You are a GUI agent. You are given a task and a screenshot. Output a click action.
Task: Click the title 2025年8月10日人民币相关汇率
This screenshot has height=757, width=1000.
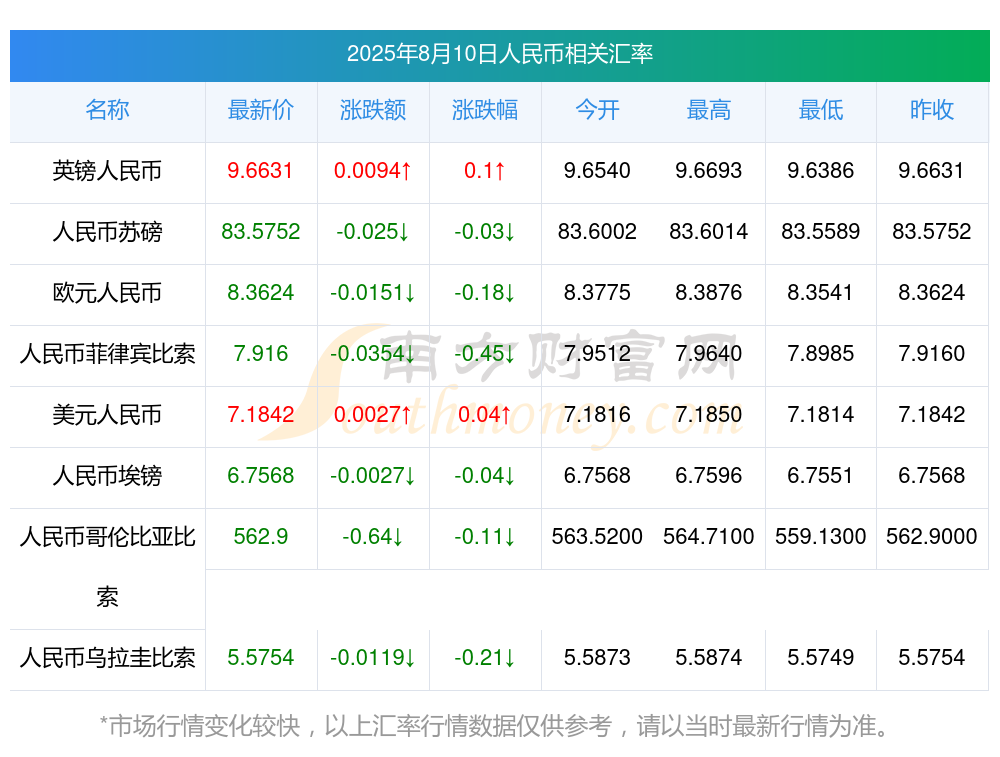(499, 54)
